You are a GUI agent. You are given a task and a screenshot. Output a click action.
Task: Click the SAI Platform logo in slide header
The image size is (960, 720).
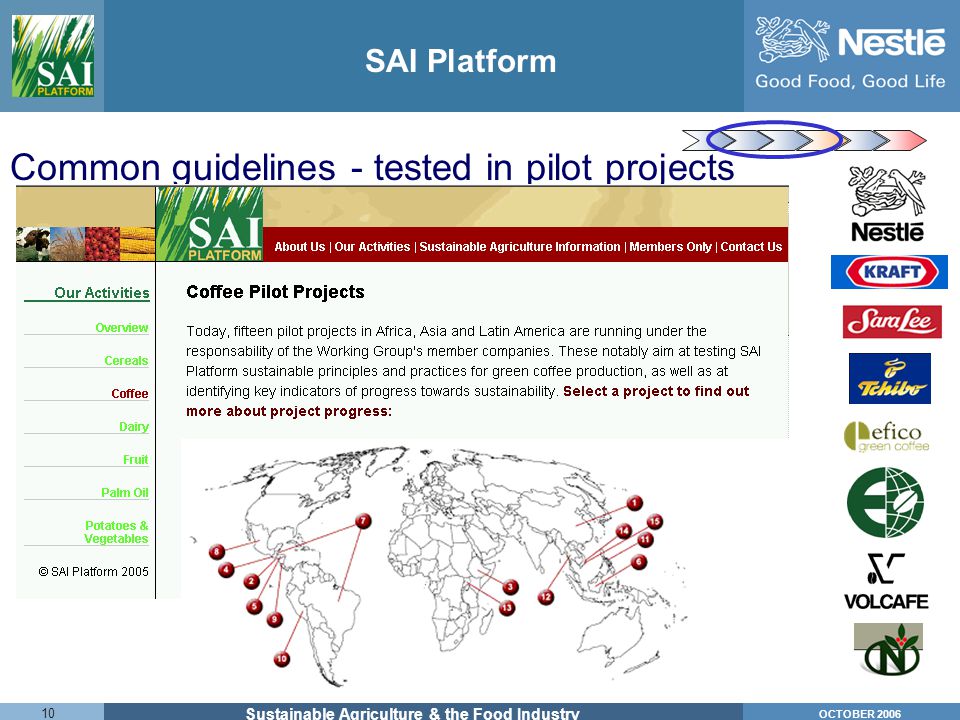(53, 56)
